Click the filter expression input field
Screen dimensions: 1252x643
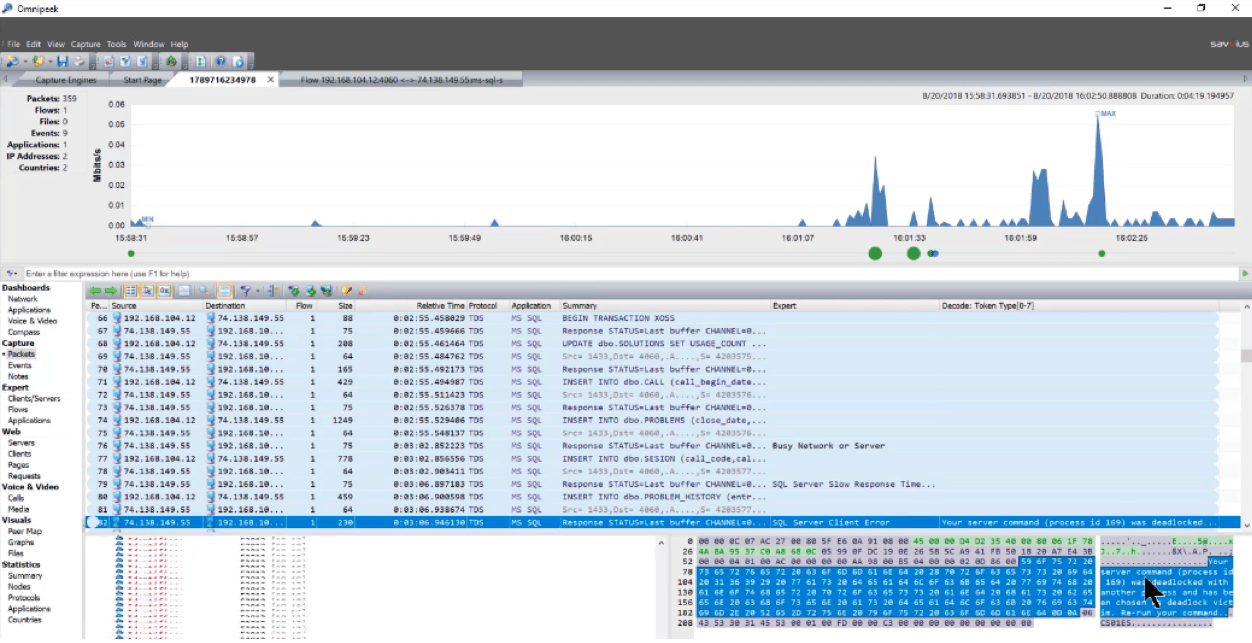tap(600, 273)
